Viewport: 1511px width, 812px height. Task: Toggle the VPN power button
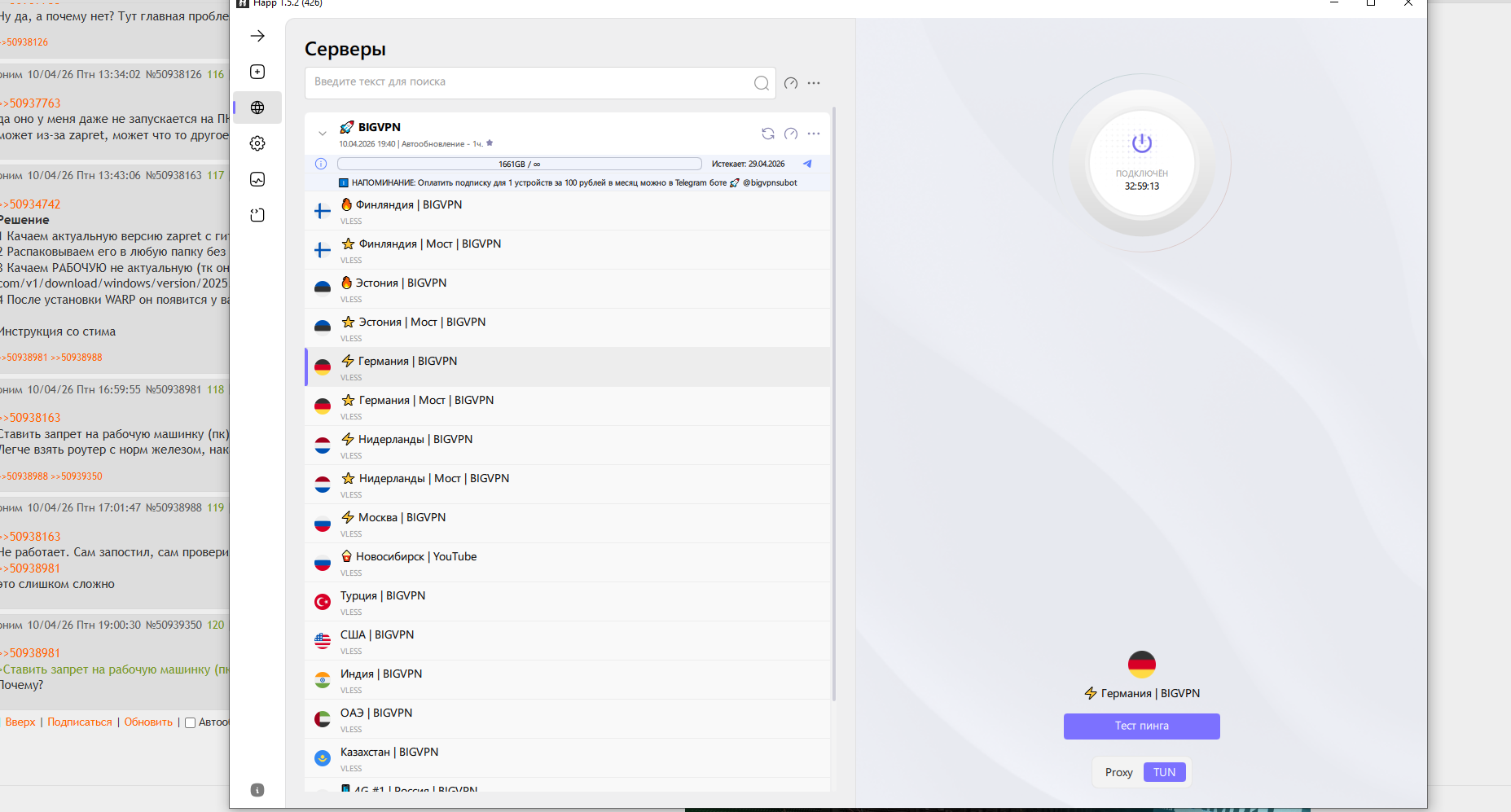pos(1142,144)
